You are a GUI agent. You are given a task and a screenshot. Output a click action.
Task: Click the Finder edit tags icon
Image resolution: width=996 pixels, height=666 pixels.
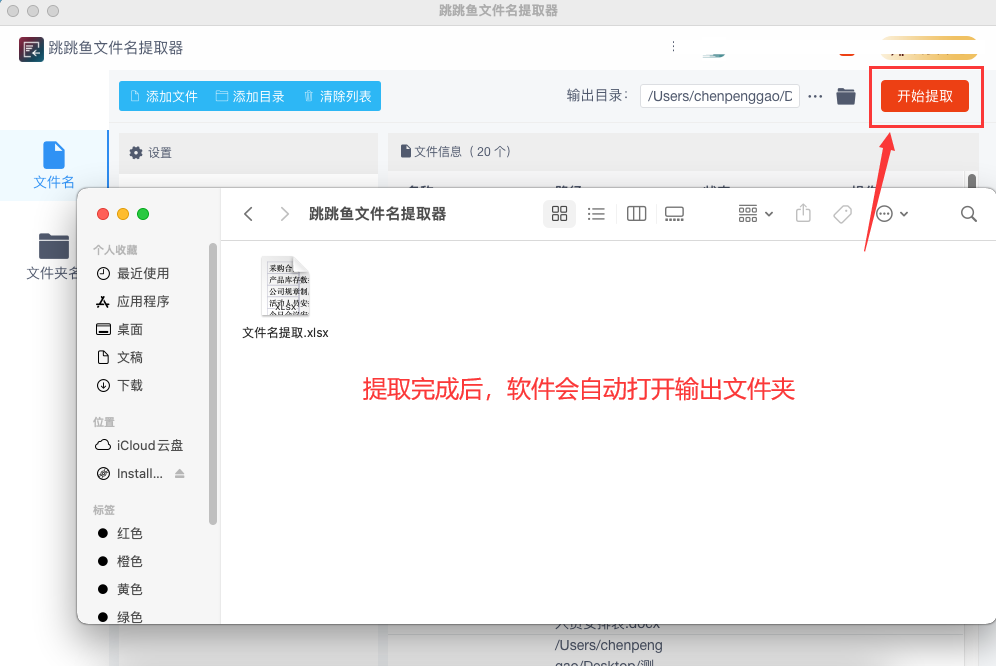[842, 214]
